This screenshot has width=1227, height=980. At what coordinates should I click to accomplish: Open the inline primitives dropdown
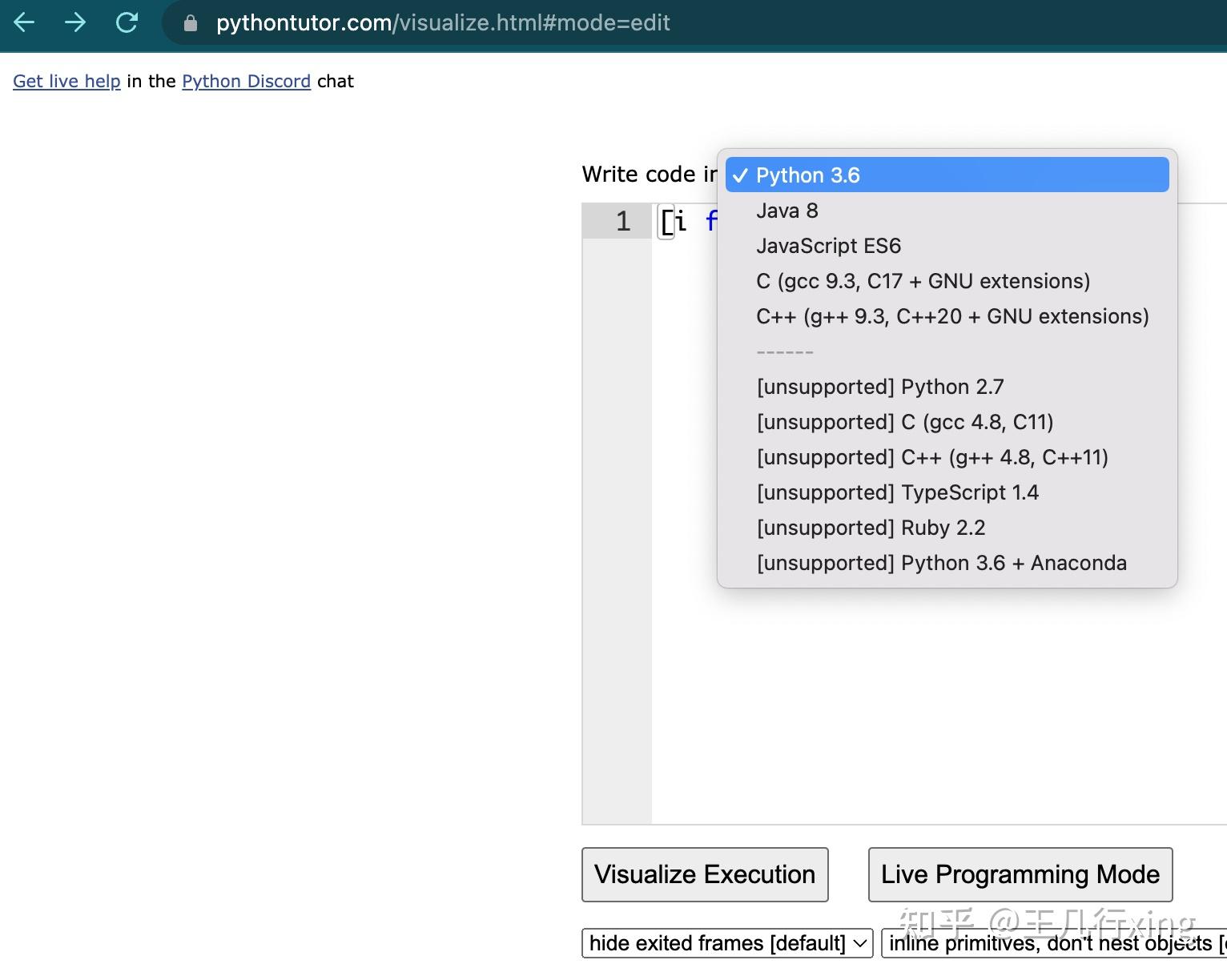point(1054,943)
